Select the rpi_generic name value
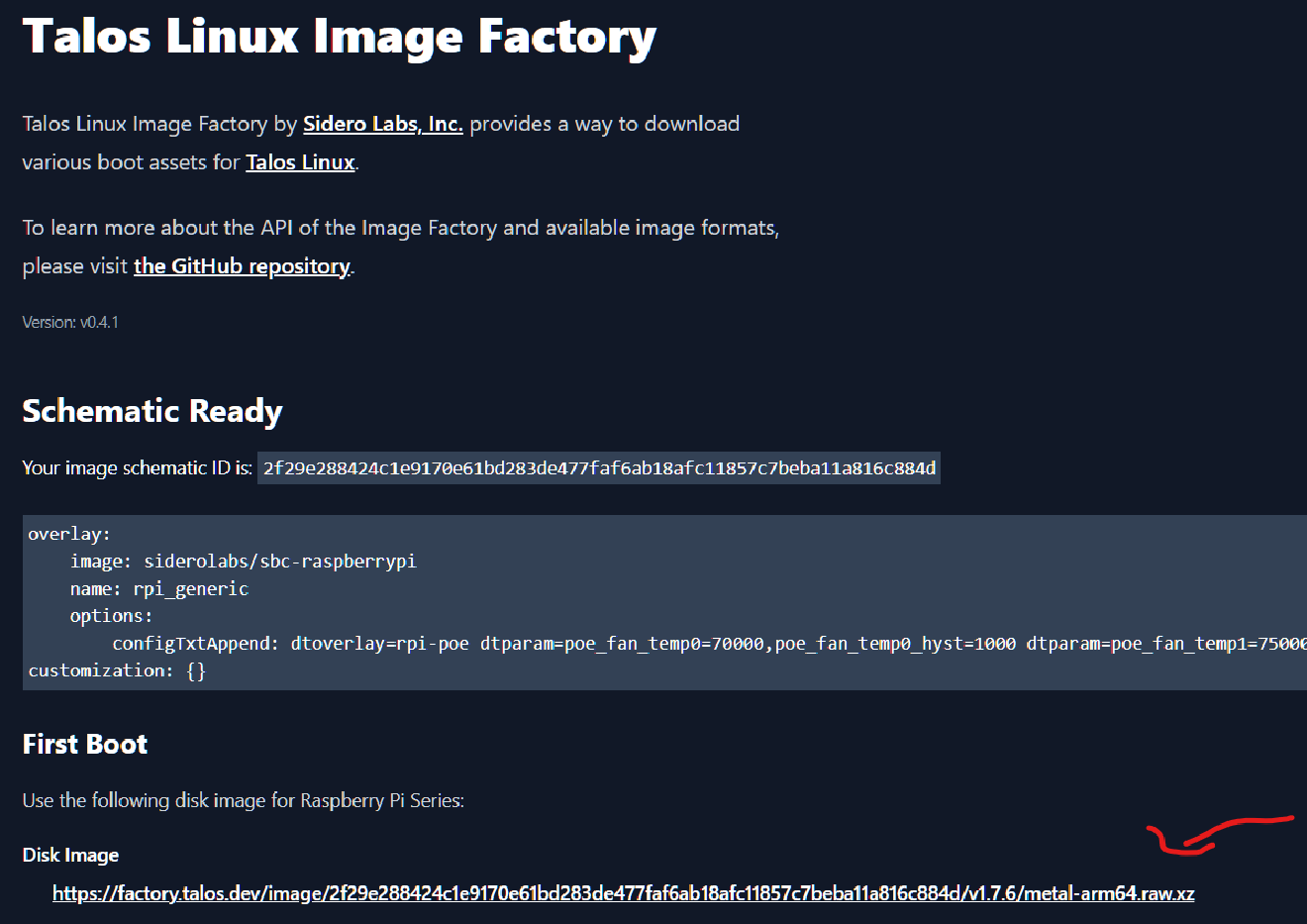 (190, 588)
